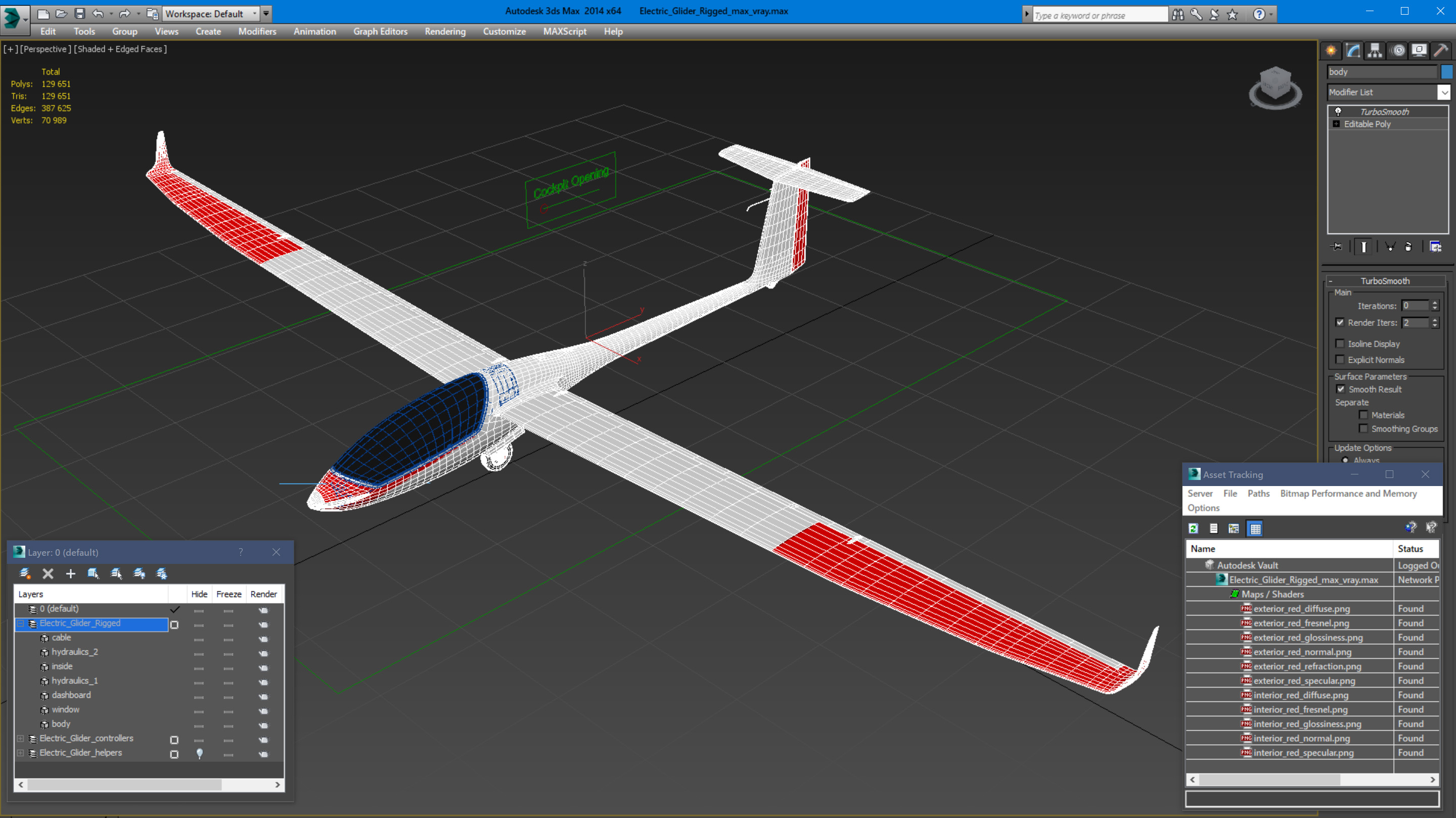Collapse the Electric_Glider_Rigged layer
1456x818 pixels.
(x=21, y=623)
